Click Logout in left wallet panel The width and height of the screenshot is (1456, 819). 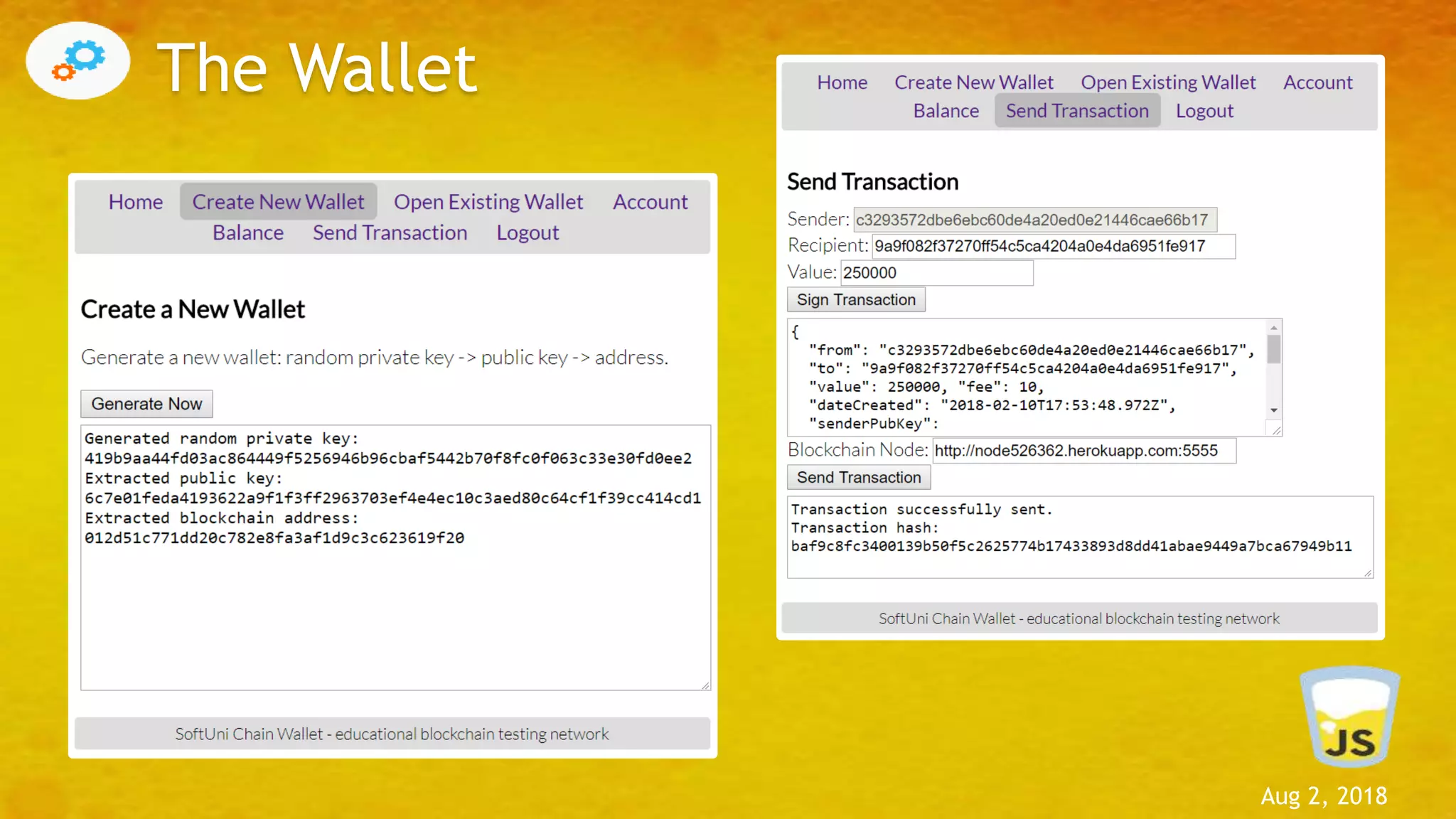(x=528, y=232)
